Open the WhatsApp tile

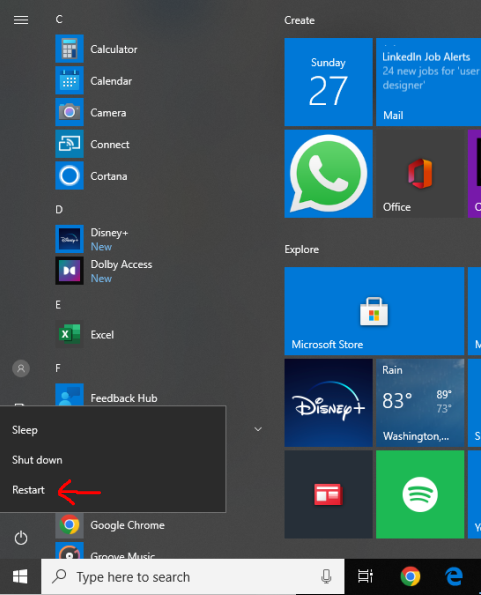(x=329, y=174)
